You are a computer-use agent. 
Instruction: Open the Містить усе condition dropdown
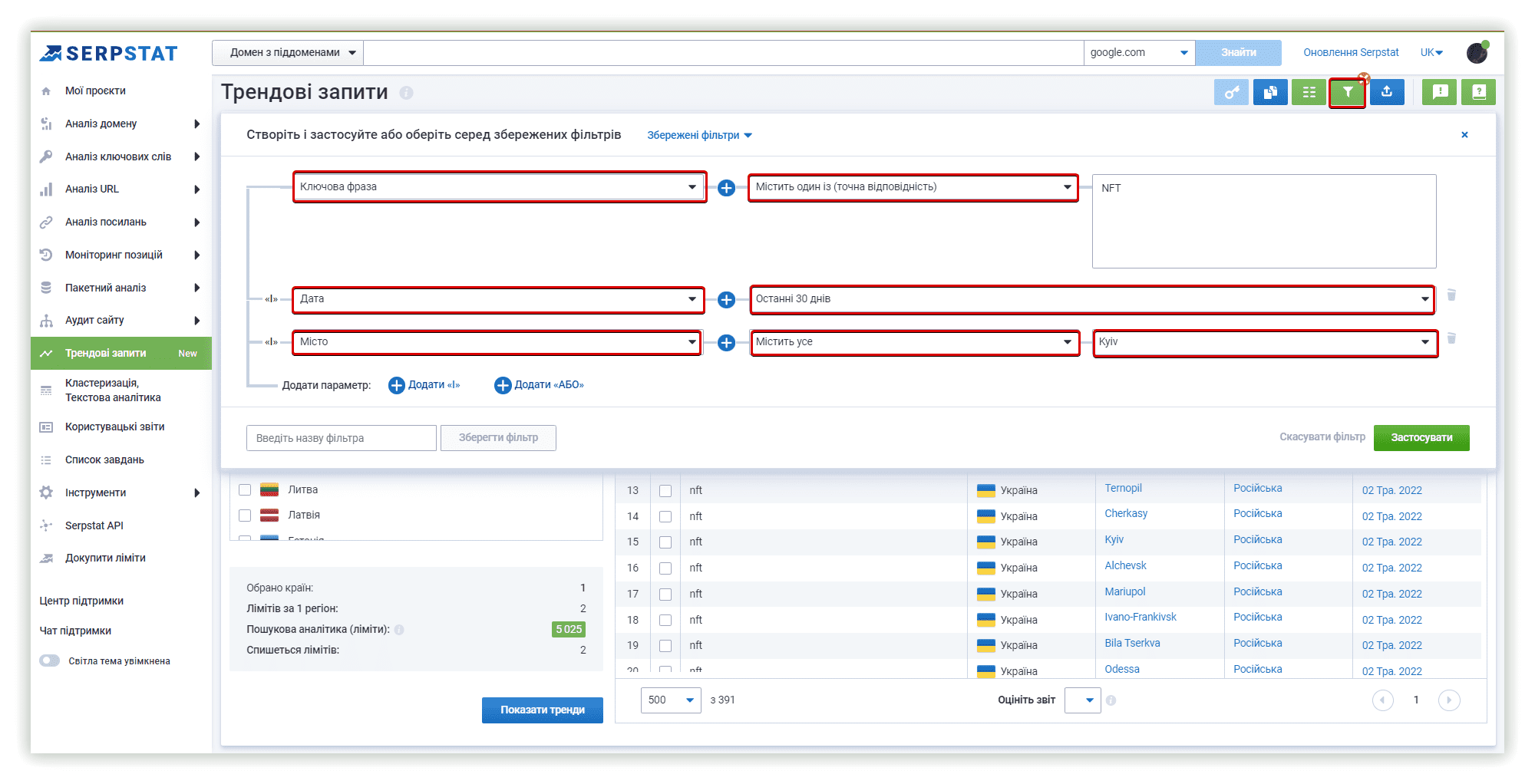click(x=915, y=342)
